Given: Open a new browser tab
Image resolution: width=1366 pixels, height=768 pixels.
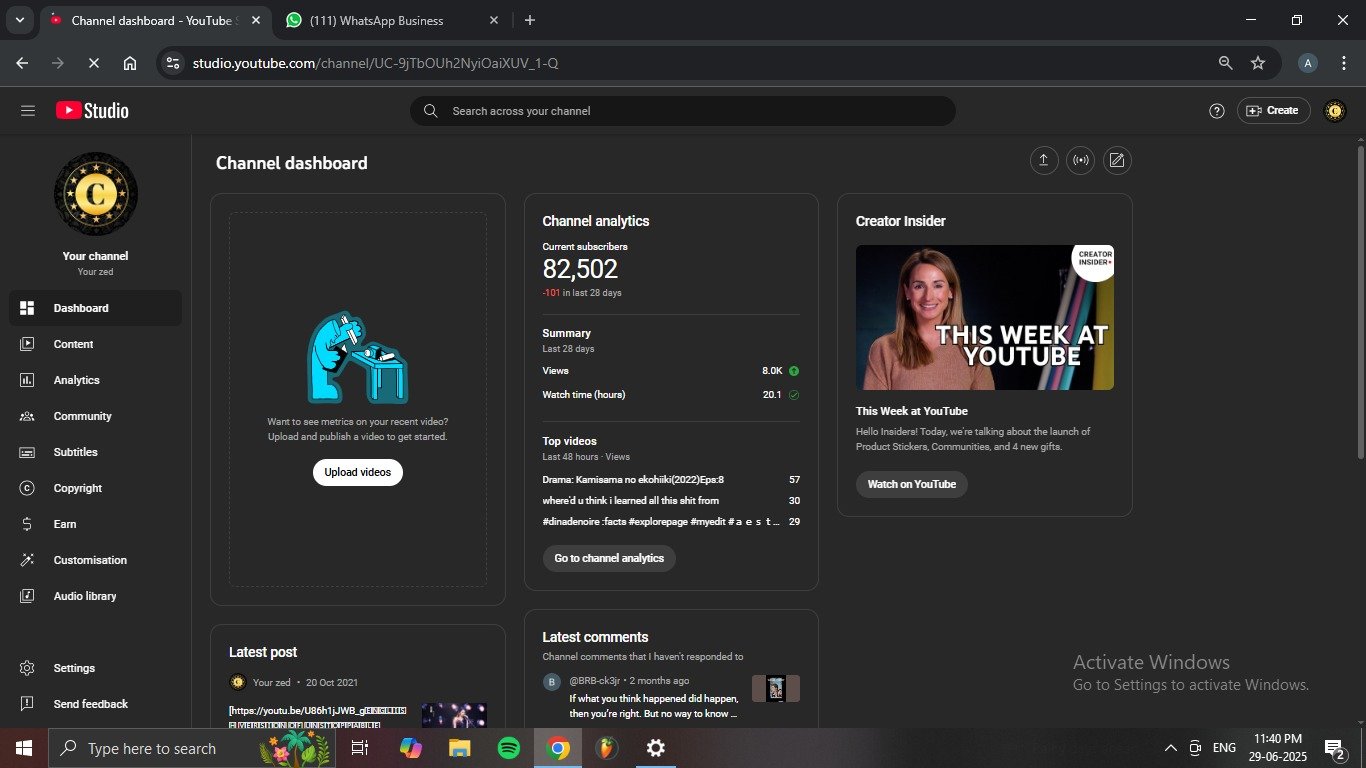Looking at the screenshot, I should click(530, 20).
